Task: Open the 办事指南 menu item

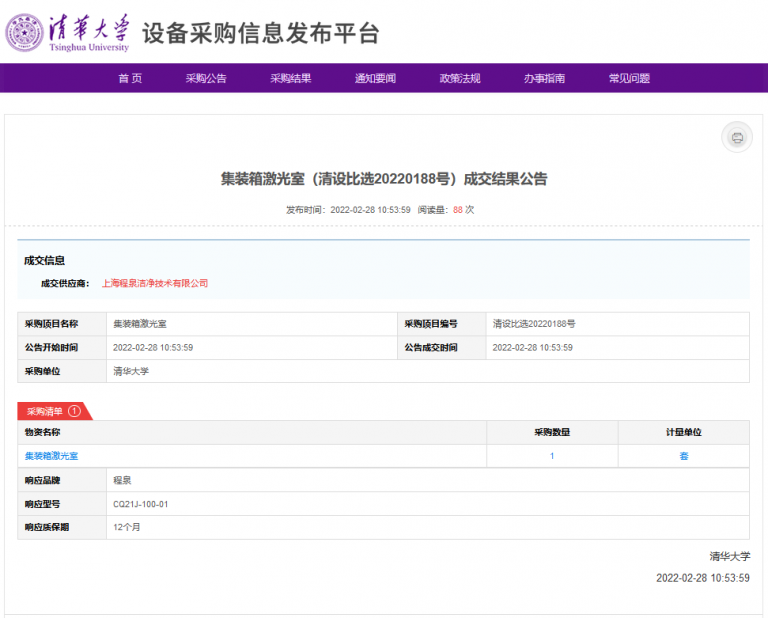Action: (x=545, y=78)
